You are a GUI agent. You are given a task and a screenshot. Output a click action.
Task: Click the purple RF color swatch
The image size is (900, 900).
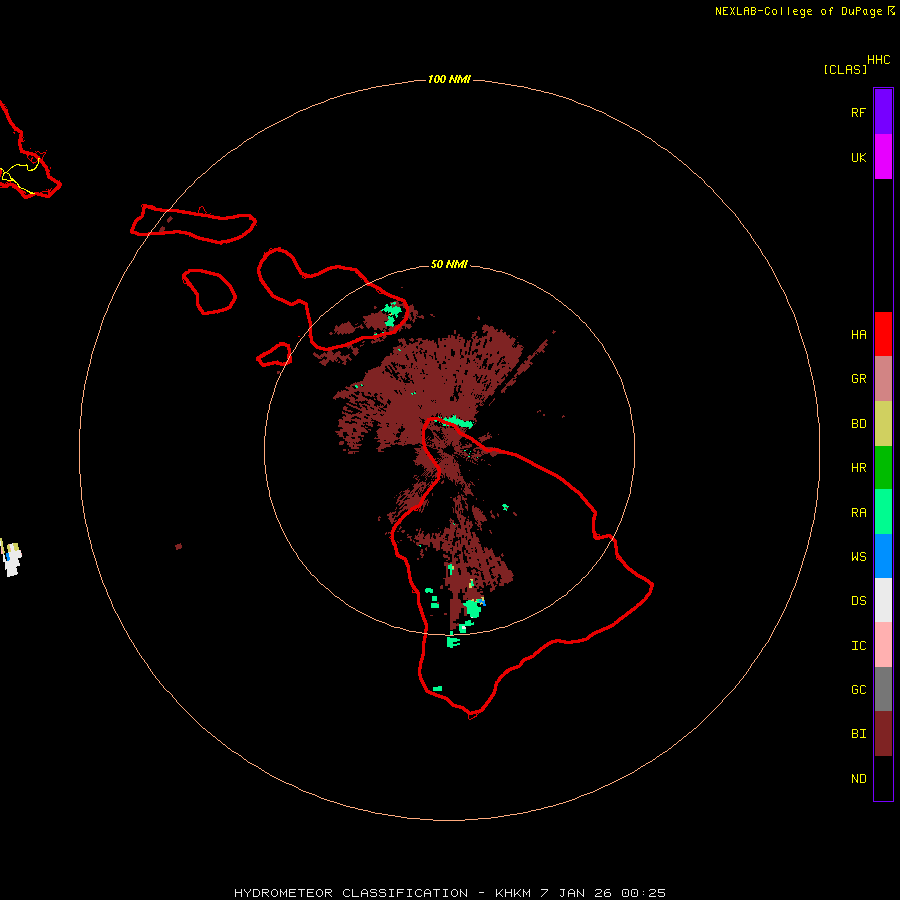(883, 112)
